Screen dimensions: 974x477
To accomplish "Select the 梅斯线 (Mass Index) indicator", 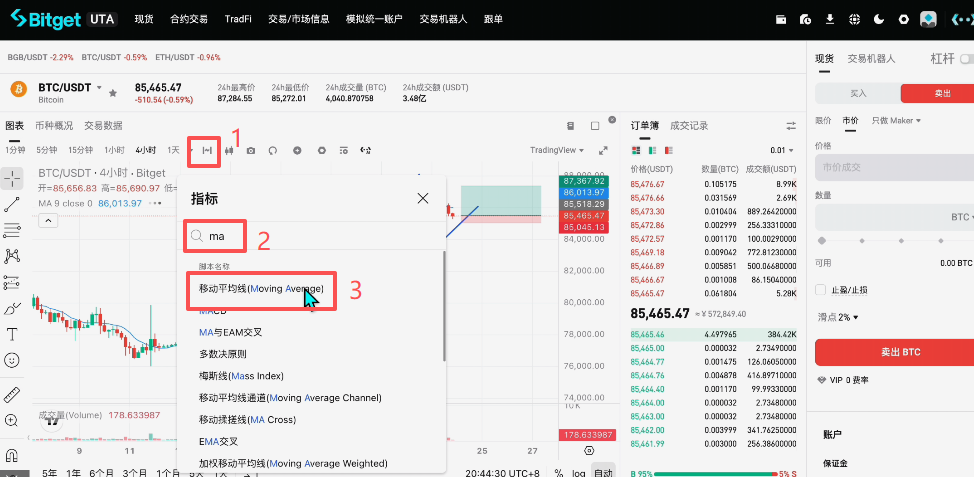I will pos(241,376).
